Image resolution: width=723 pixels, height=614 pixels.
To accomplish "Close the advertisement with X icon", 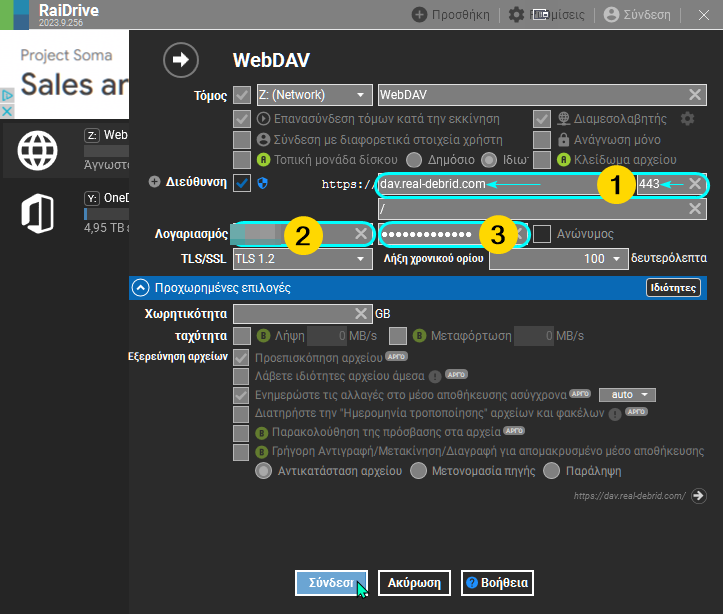I will 7,111.
